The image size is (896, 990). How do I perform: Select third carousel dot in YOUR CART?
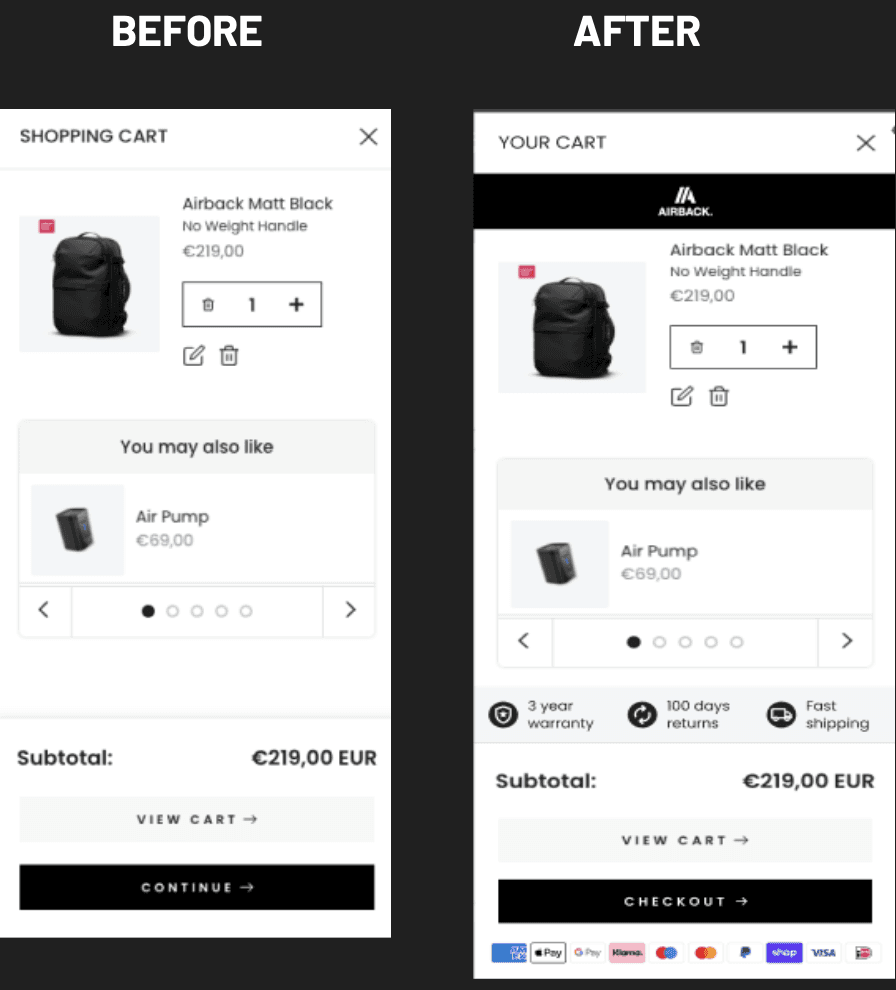click(x=685, y=642)
